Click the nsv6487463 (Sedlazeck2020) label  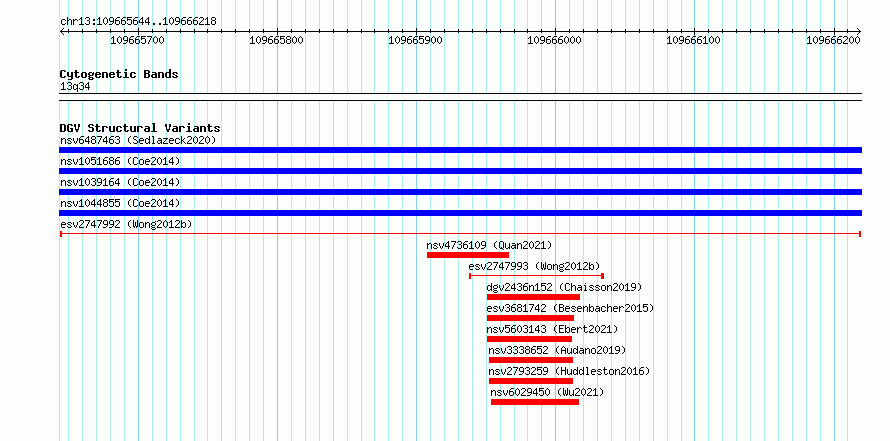coord(138,140)
